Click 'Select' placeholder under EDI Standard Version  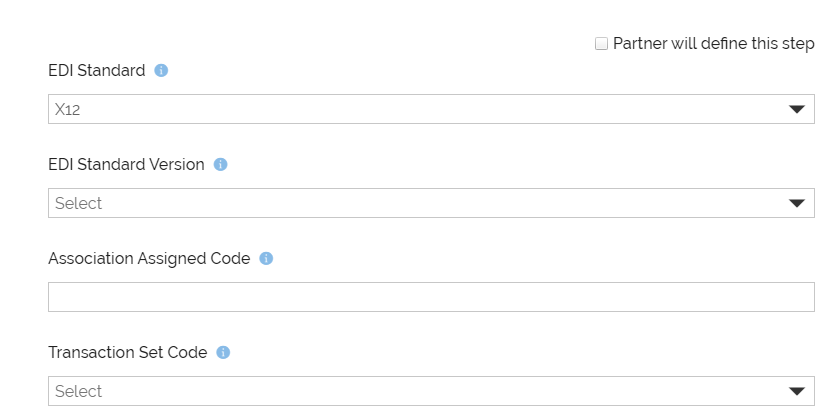coord(79,204)
